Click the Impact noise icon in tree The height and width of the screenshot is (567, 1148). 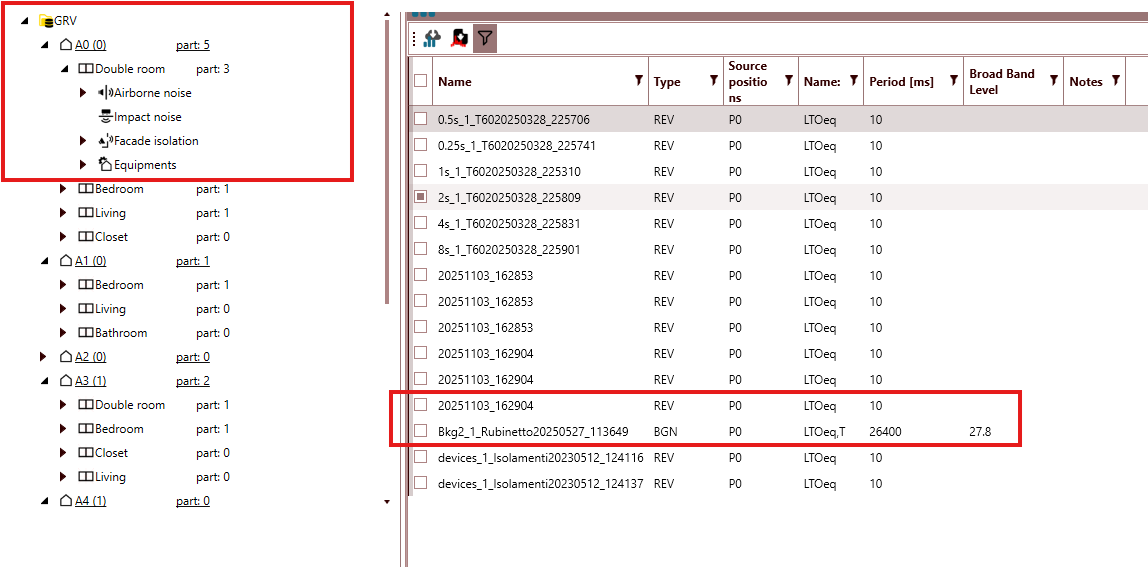[105, 116]
